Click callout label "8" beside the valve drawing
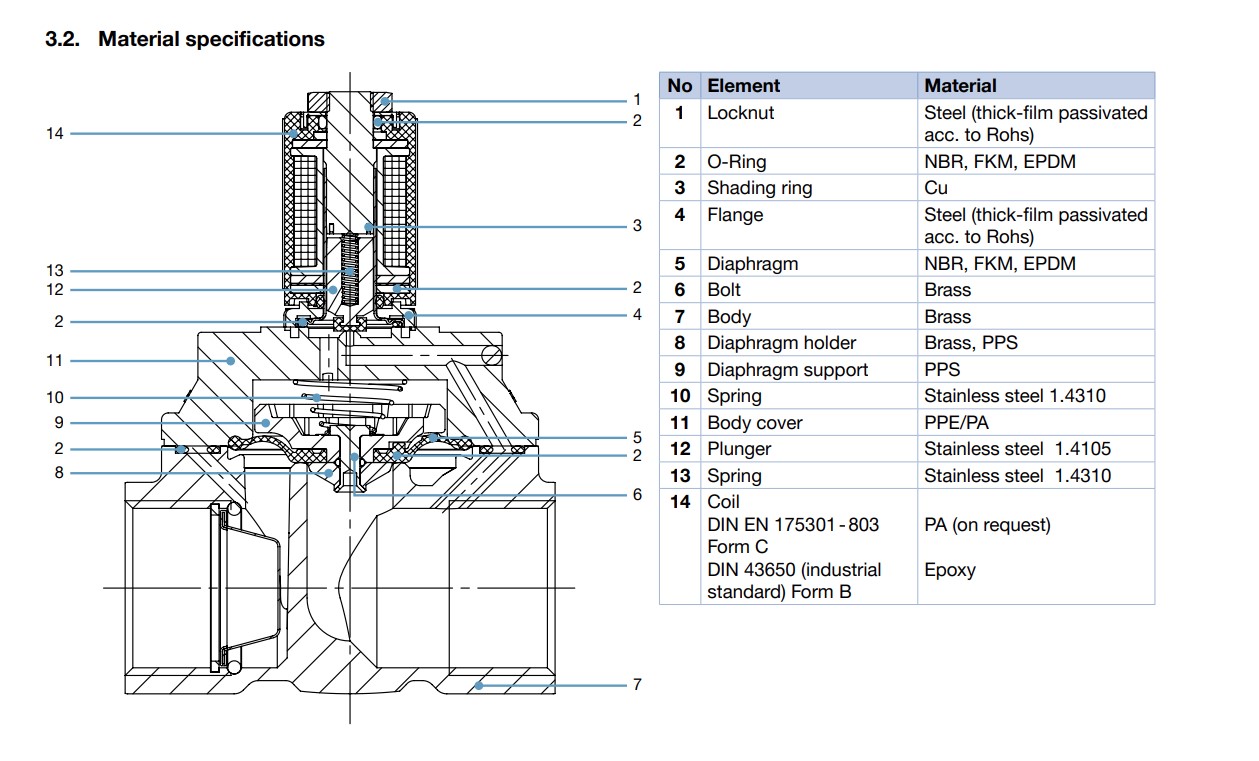This screenshot has height=761, width=1259. [59, 473]
